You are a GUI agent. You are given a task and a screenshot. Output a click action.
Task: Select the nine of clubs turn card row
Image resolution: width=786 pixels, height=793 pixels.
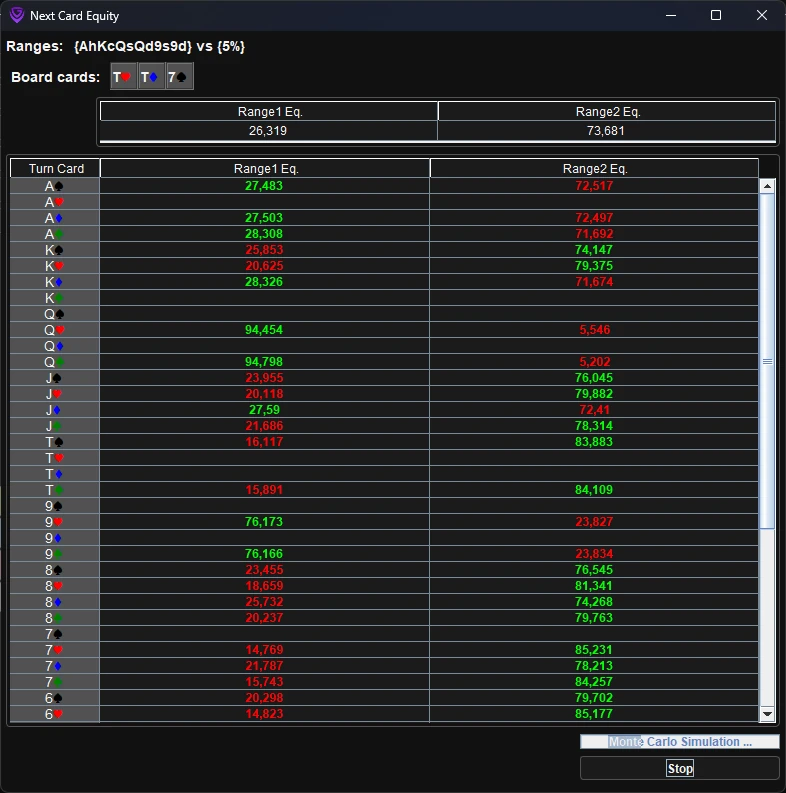(x=55, y=554)
